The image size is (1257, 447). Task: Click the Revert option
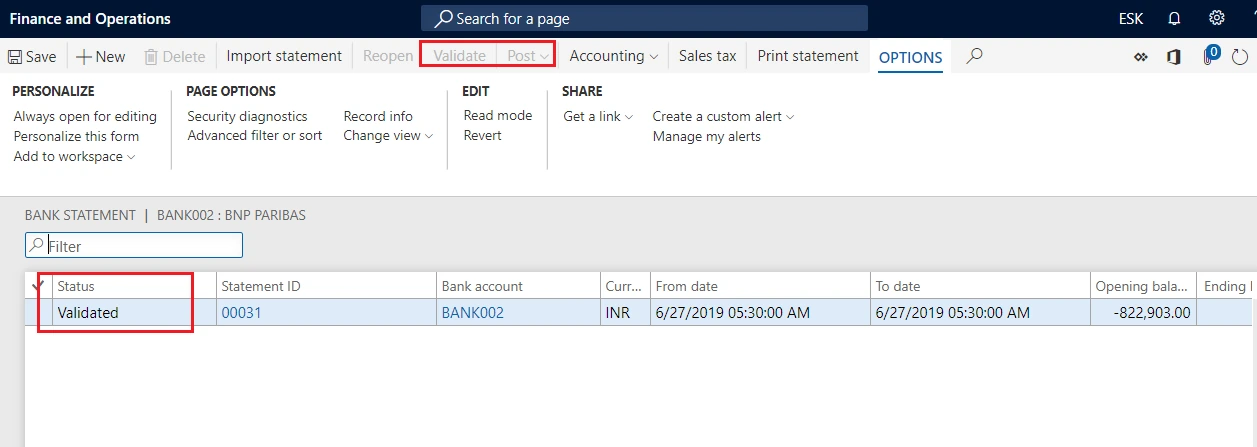click(482, 136)
